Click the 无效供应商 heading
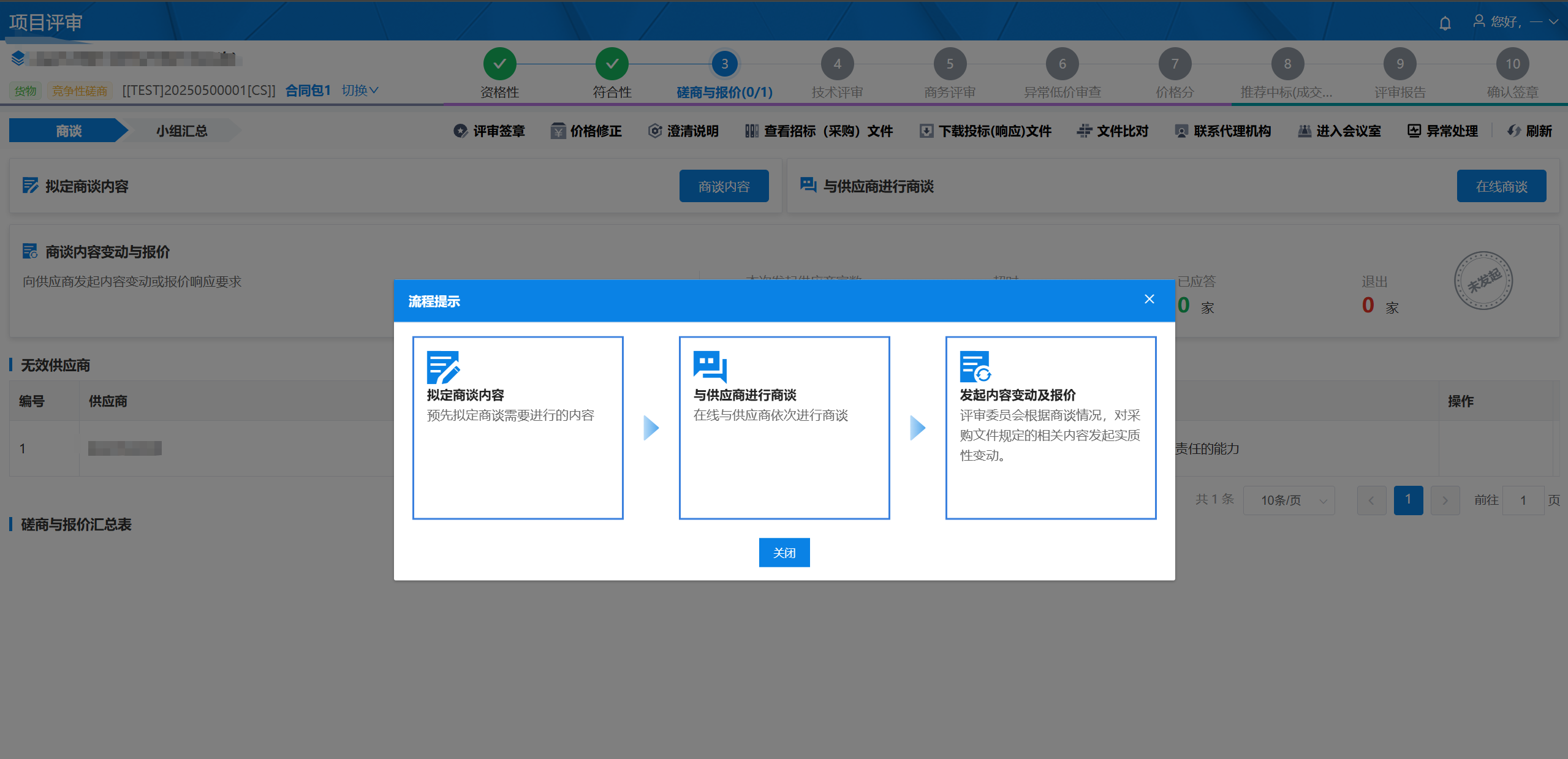 pyautogui.click(x=55, y=365)
